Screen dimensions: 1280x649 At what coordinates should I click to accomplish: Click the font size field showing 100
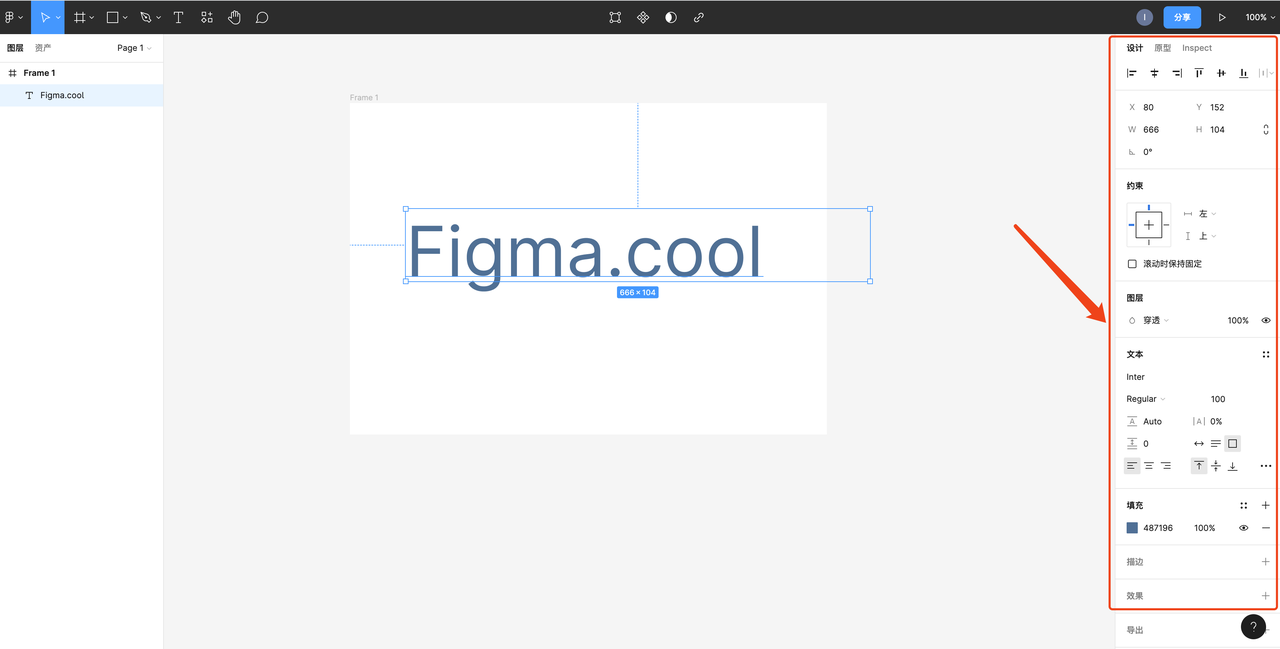1217,399
